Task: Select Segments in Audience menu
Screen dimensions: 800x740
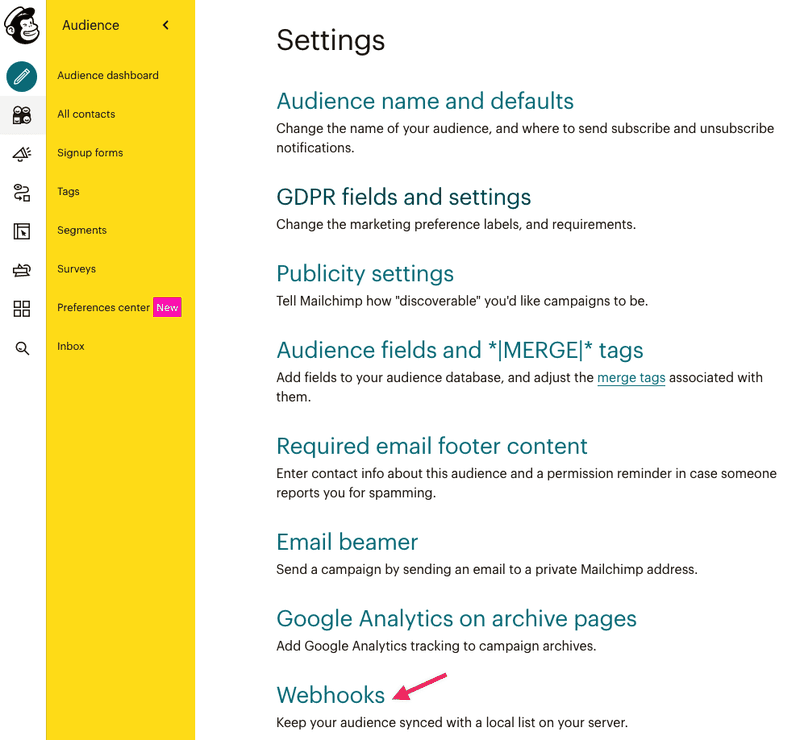Action: tap(82, 230)
